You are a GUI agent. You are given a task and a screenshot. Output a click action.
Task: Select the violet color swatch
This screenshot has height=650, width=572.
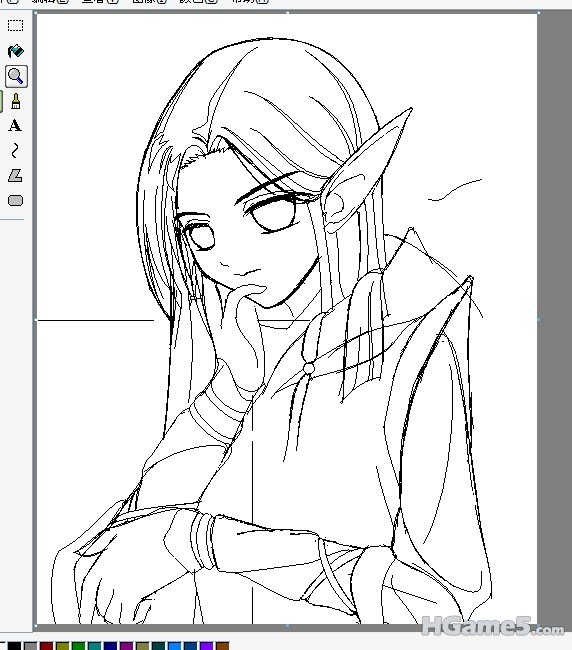click(206, 646)
